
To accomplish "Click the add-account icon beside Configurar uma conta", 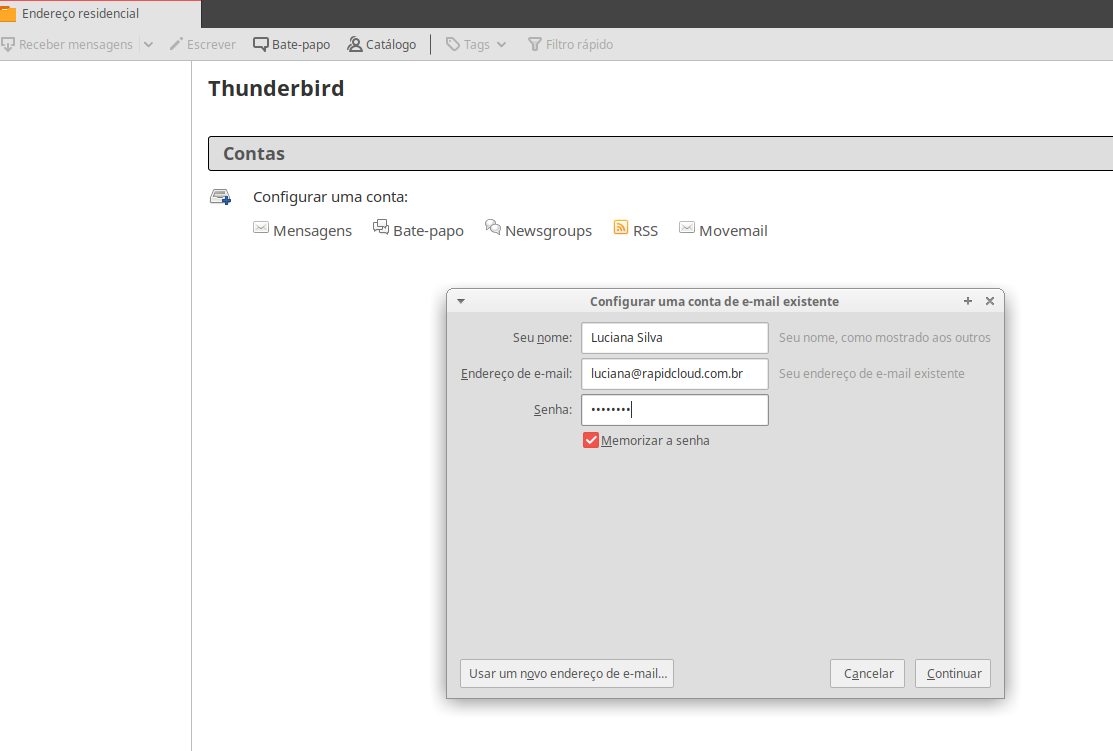I will point(221,197).
